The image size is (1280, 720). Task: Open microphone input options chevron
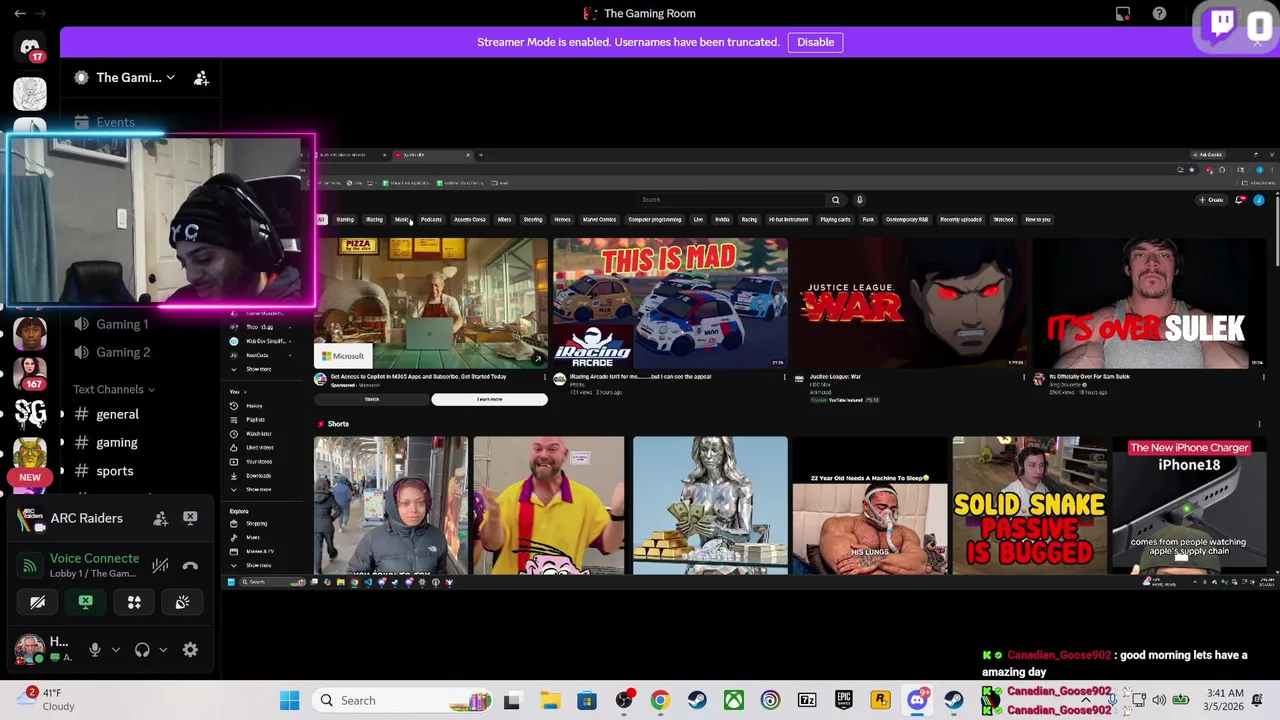coord(116,650)
